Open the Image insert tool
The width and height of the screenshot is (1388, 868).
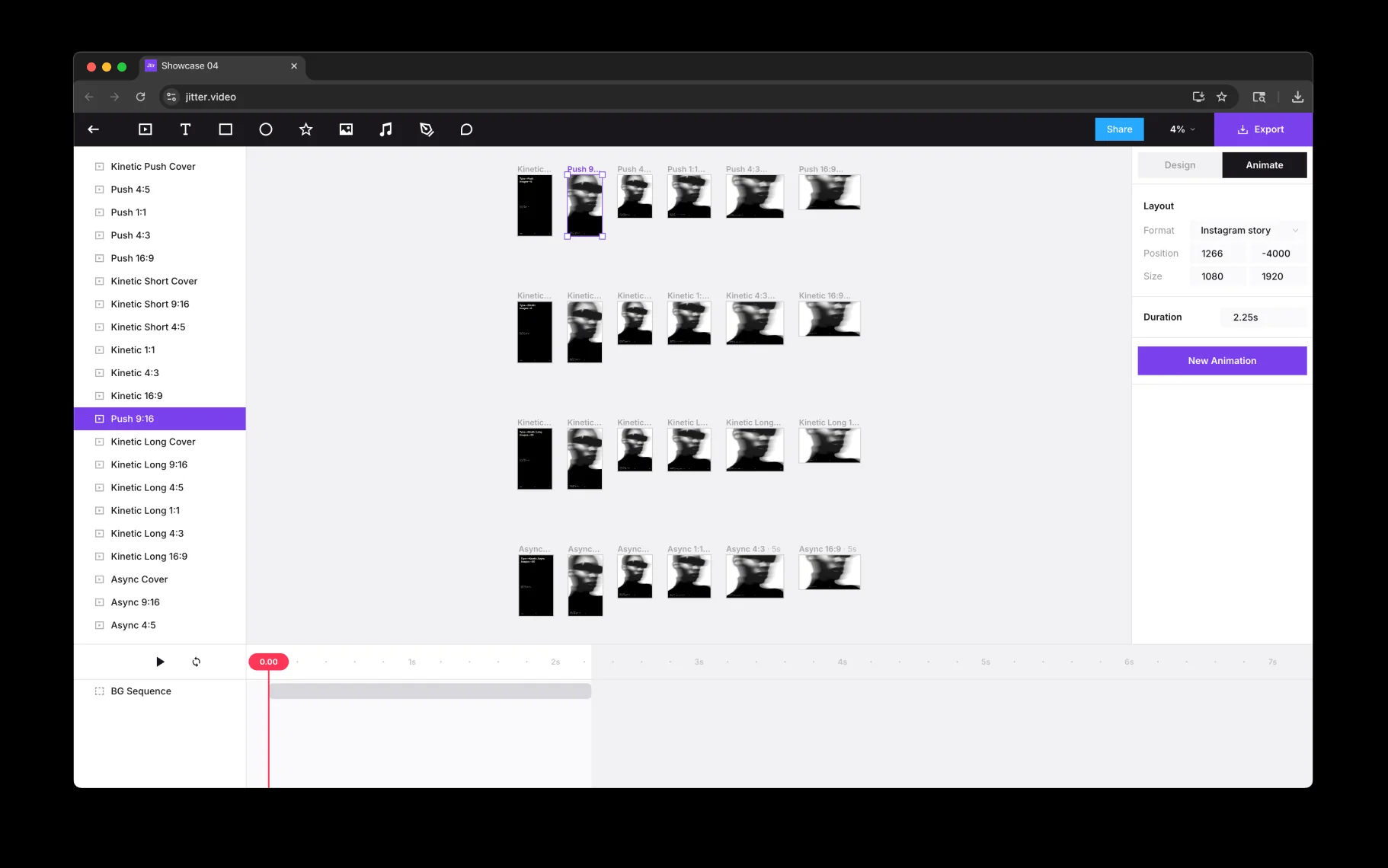(346, 129)
